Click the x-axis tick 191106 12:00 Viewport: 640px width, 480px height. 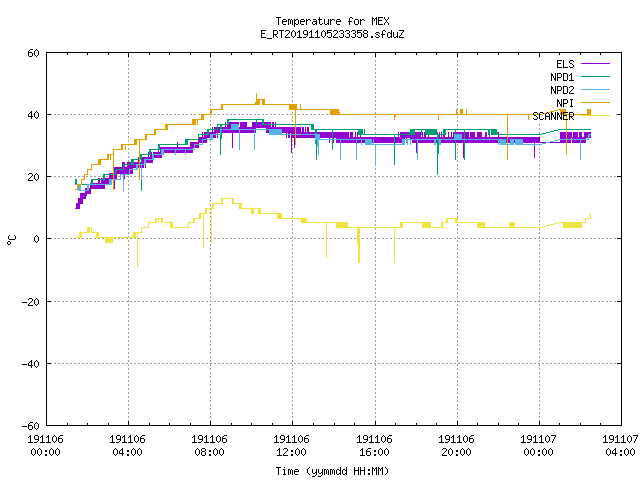click(291, 446)
